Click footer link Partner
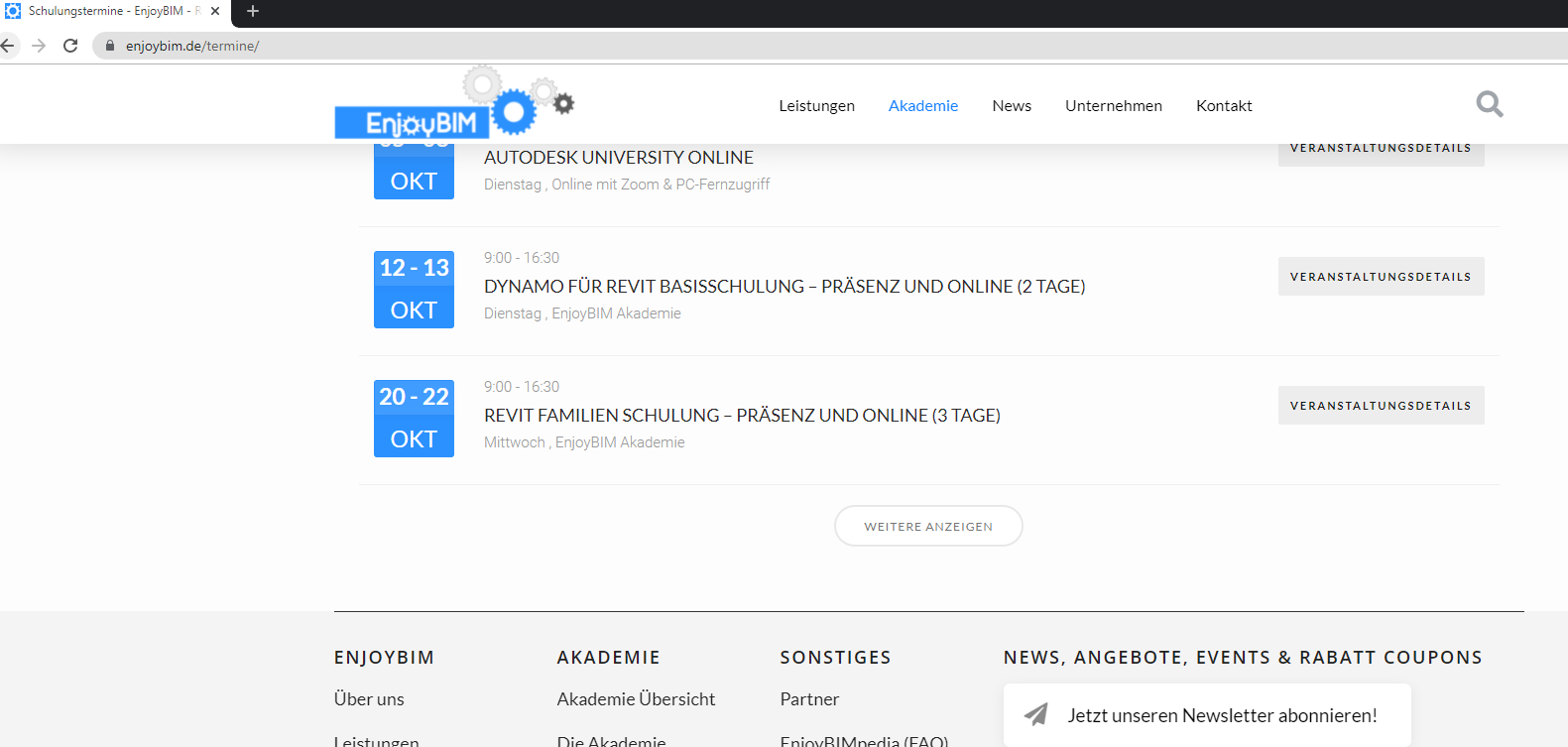 tap(809, 699)
